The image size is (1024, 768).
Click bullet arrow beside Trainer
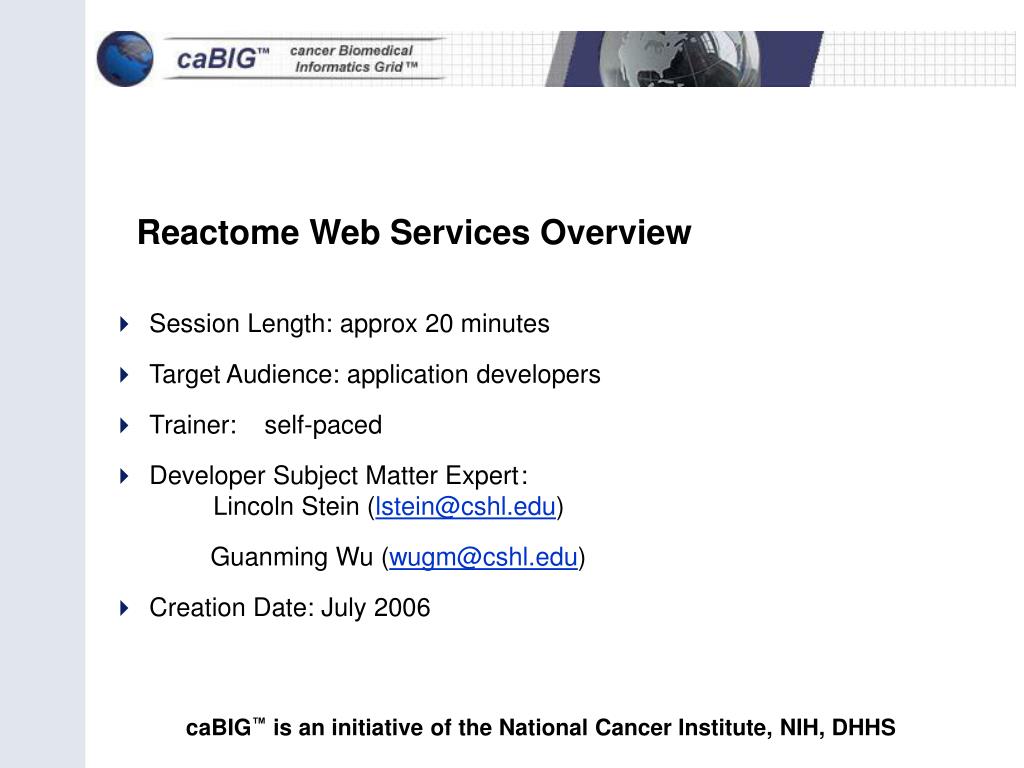(x=124, y=426)
